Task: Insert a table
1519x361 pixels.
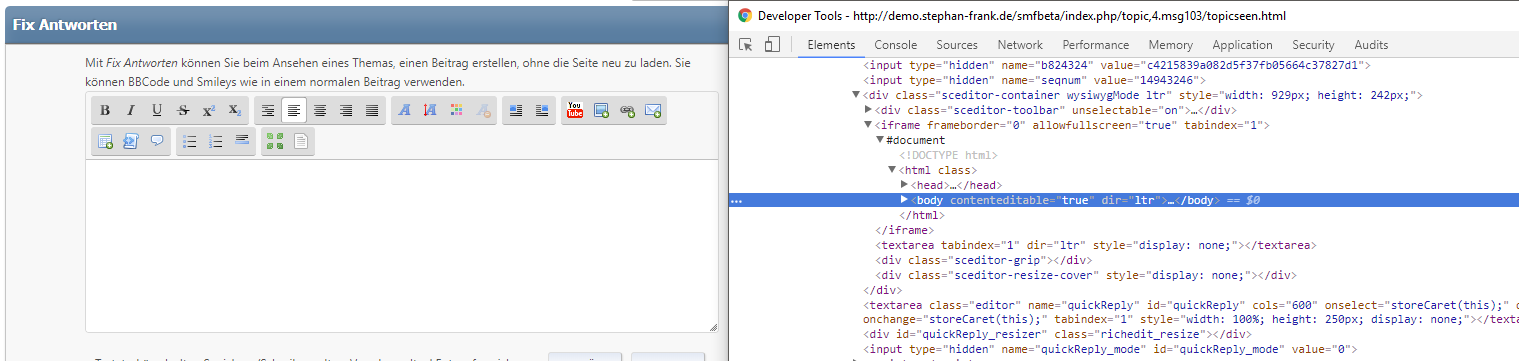Action: (x=105, y=142)
